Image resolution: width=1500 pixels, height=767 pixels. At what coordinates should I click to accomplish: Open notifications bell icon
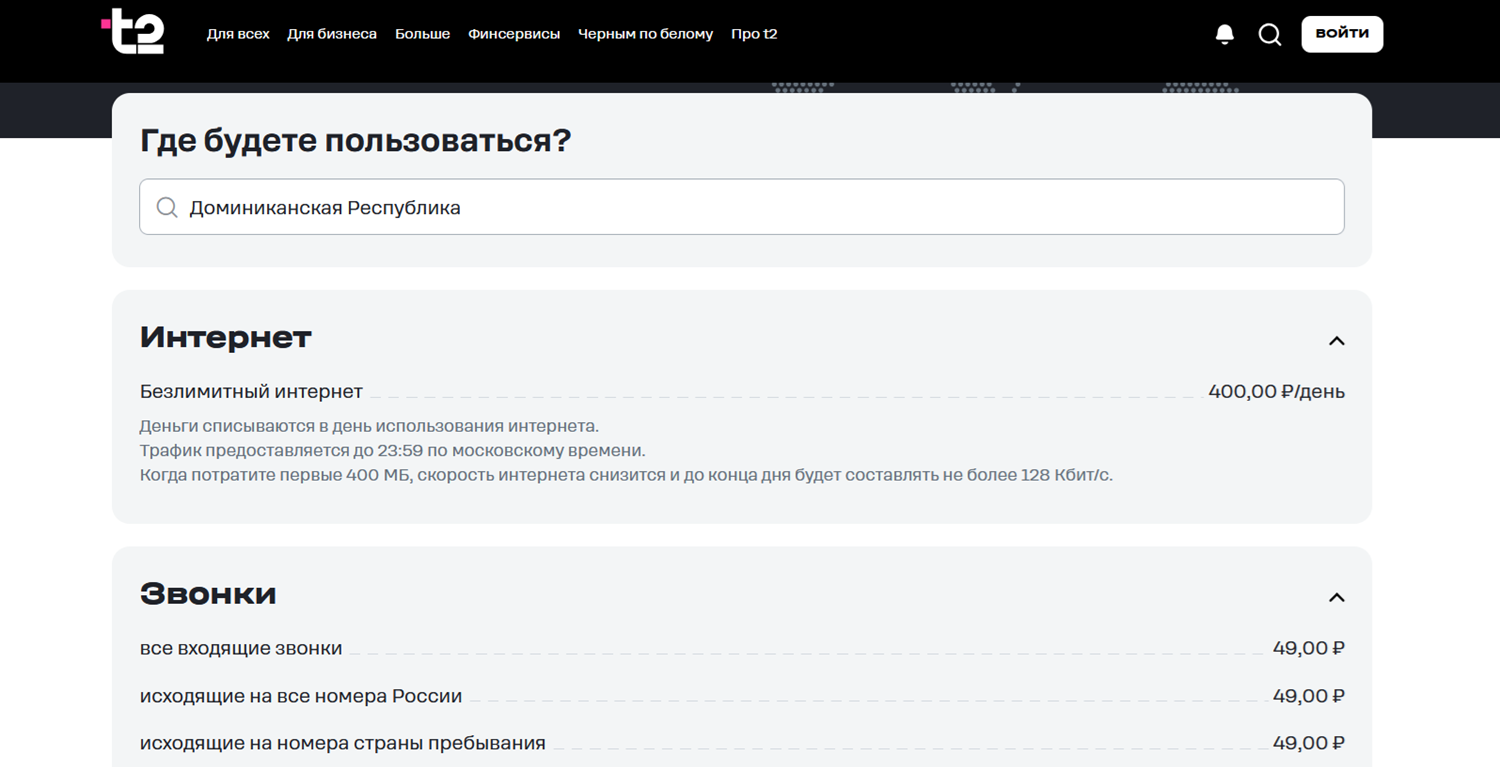pos(1225,35)
